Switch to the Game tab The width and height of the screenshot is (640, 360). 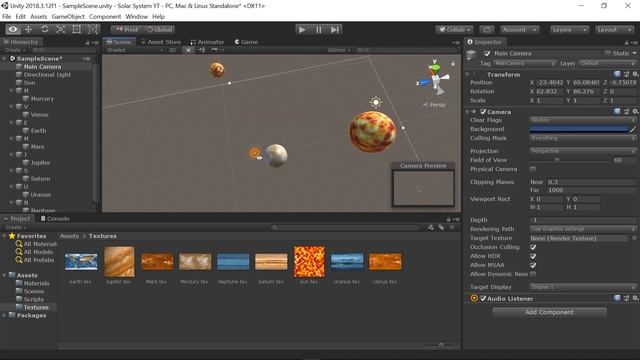tap(246, 42)
